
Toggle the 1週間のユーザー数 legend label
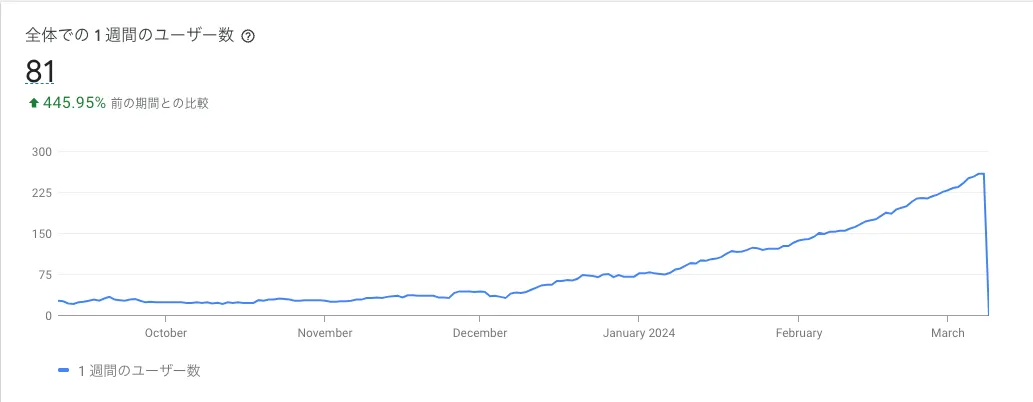pyautogui.click(x=139, y=370)
